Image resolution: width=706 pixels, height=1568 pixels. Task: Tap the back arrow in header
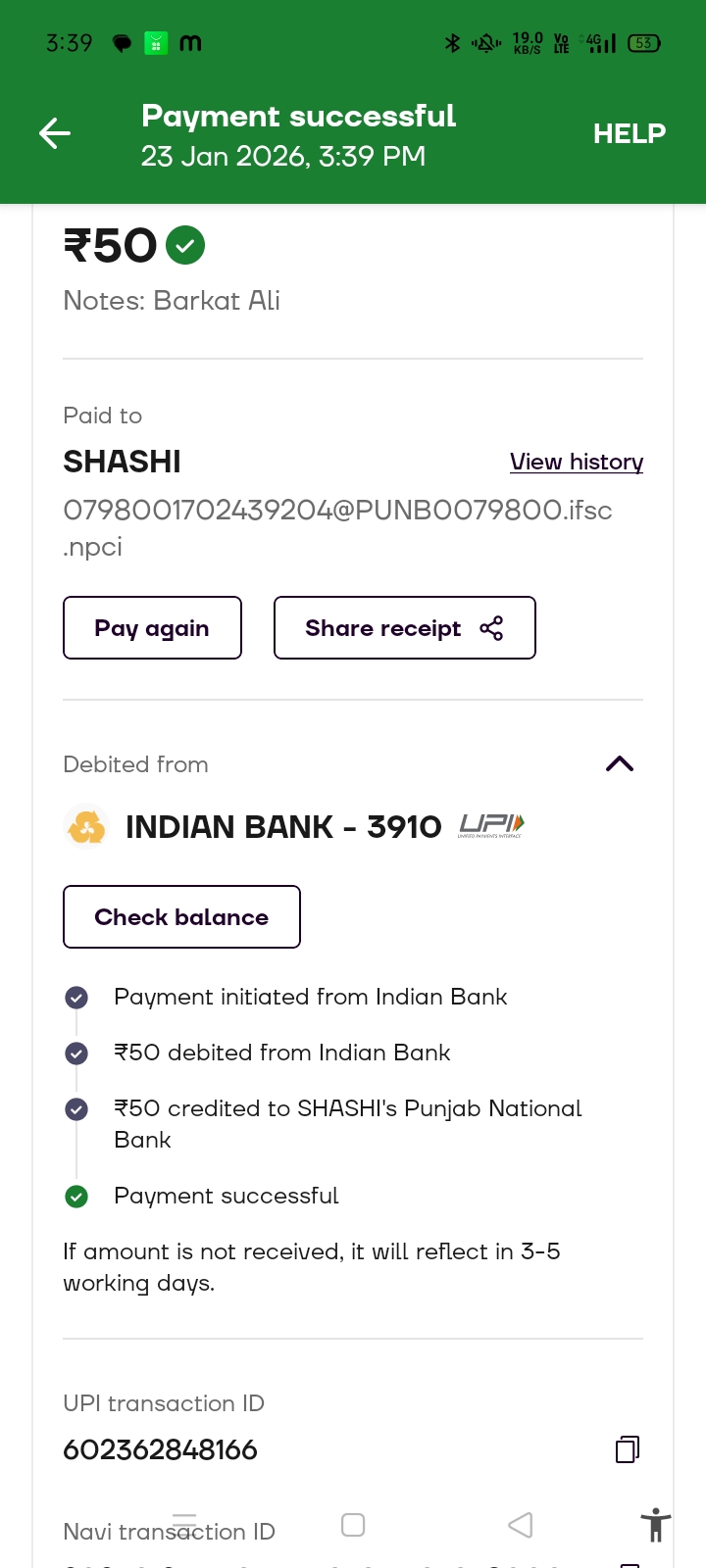point(55,133)
